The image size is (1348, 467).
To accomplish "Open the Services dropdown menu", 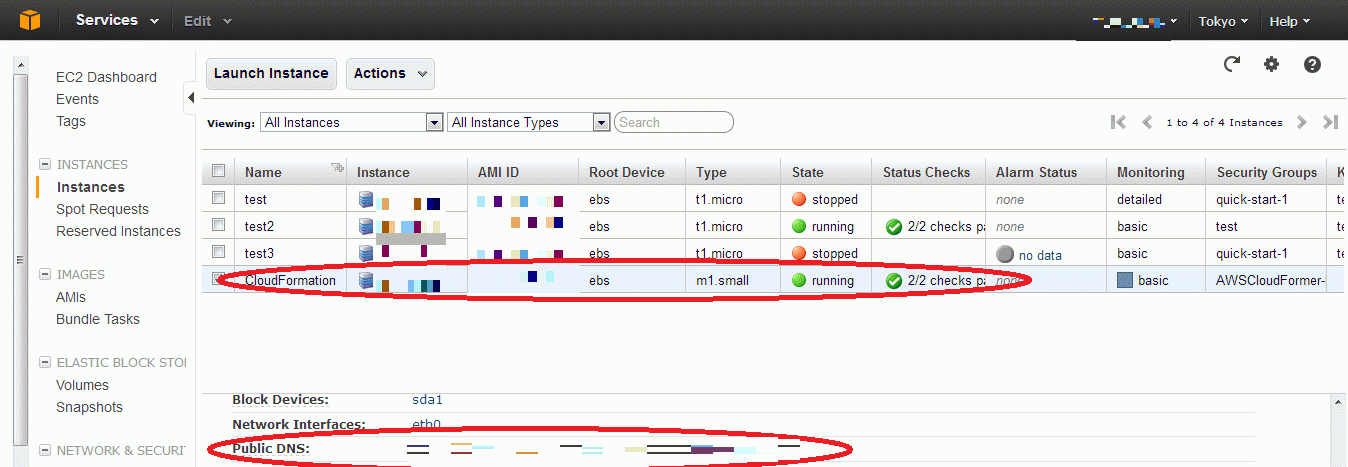I will pos(117,20).
